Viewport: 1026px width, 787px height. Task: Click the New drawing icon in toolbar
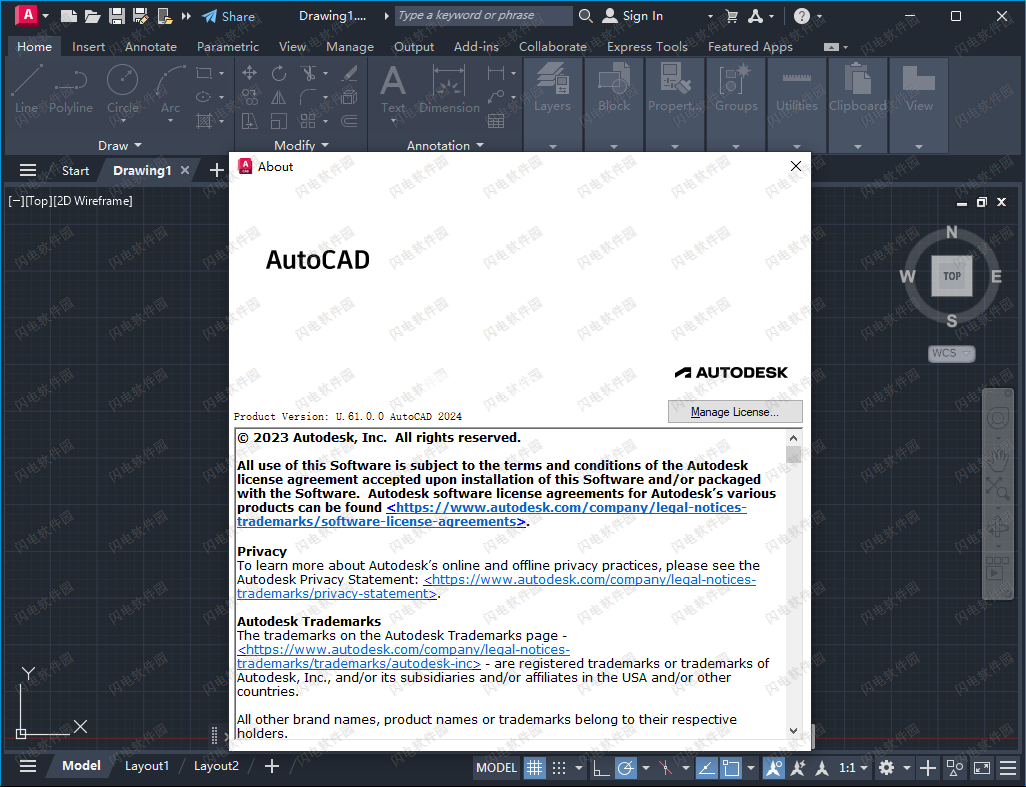coord(69,16)
